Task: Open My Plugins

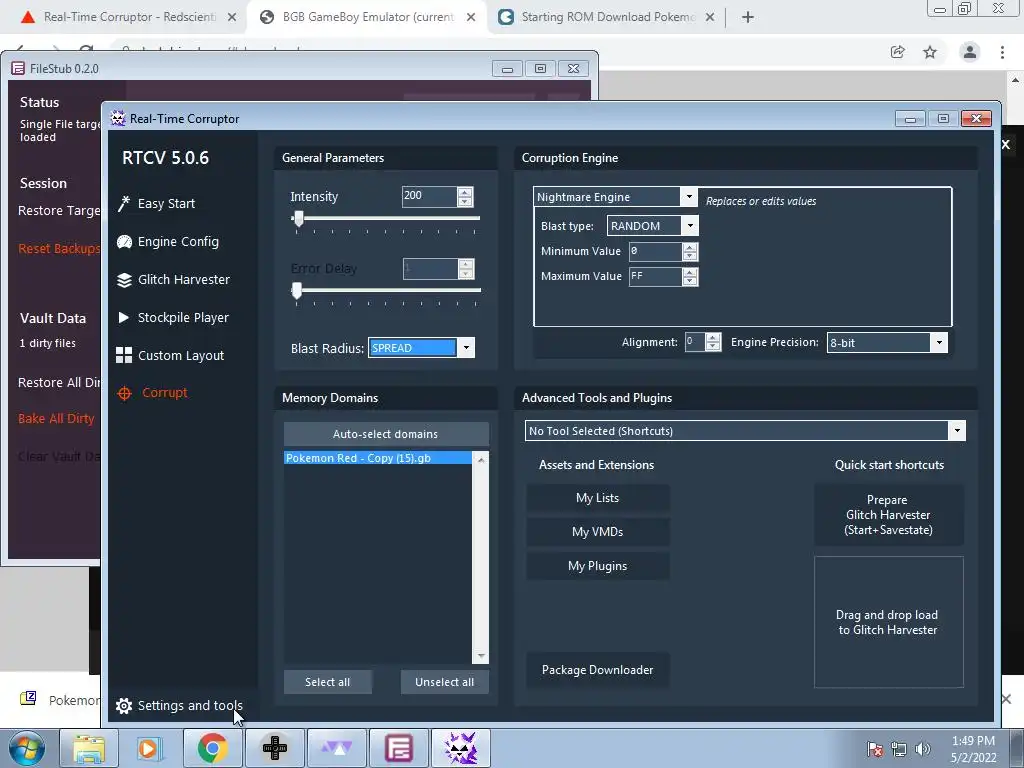Action: pyautogui.click(x=598, y=566)
